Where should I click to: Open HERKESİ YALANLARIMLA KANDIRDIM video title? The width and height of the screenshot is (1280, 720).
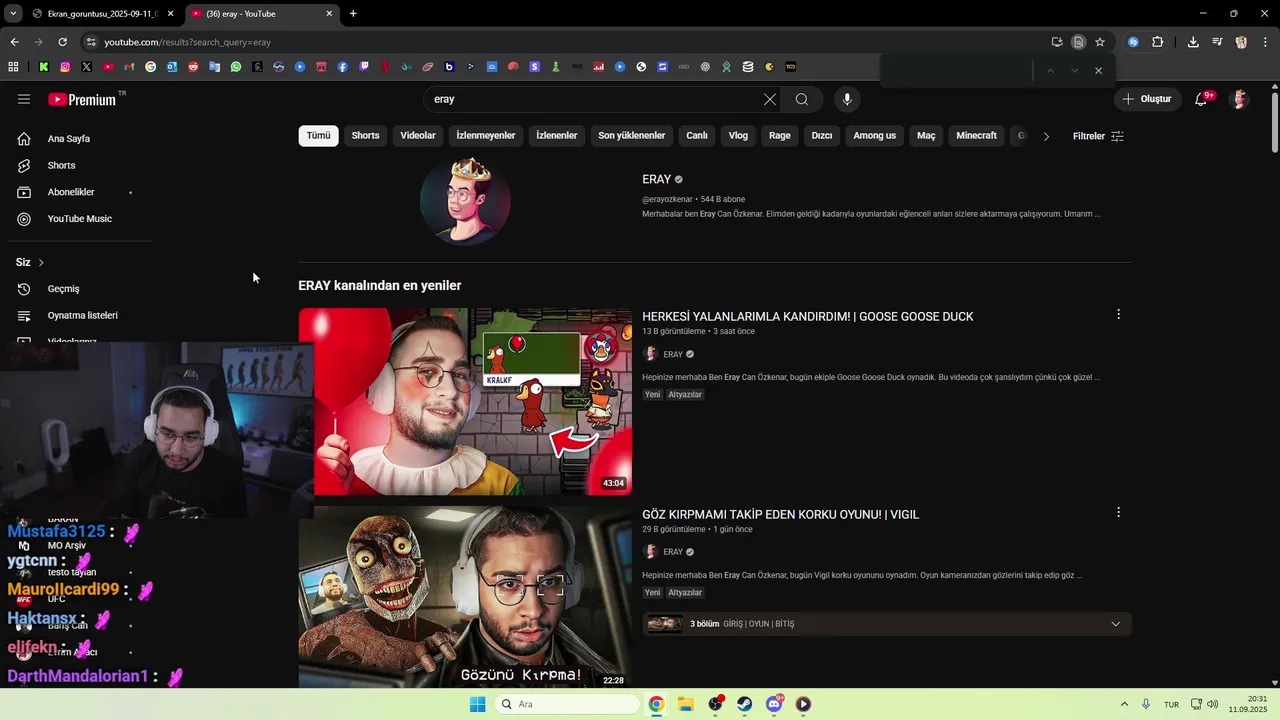point(808,317)
